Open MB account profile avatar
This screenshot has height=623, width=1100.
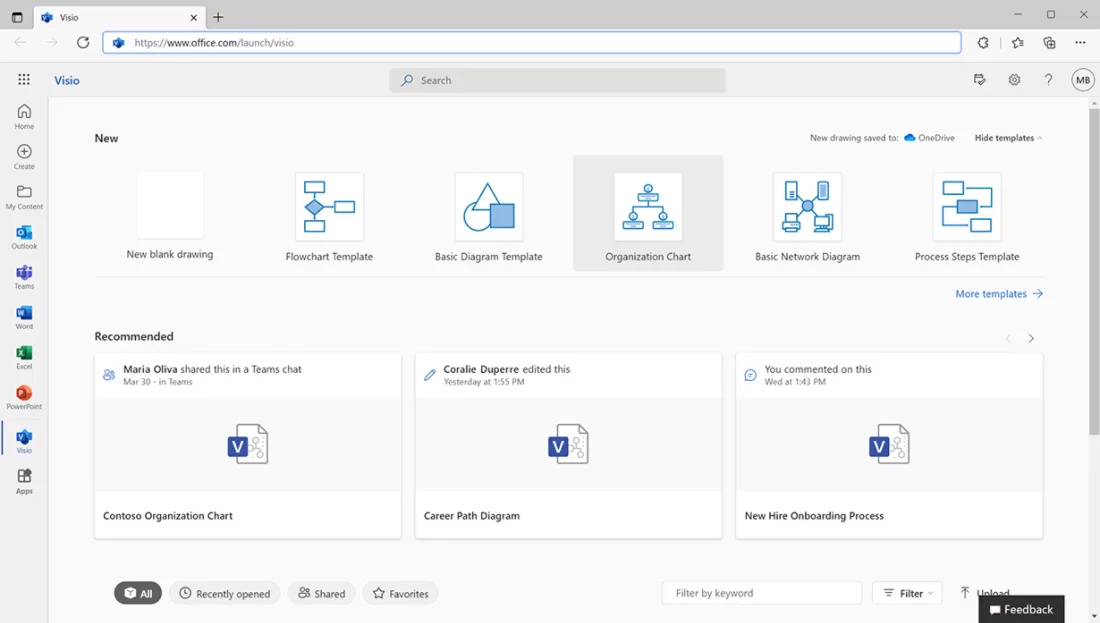pos(1083,80)
